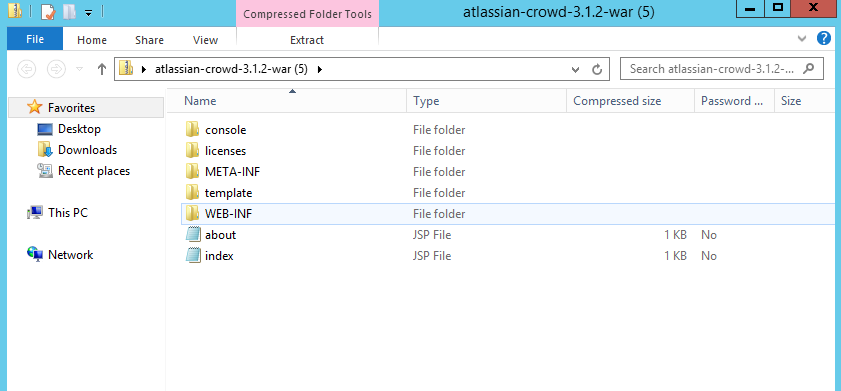Image resolution: width=841 pixels, height=391 pixels.
Task: Go forward with the Forward arrow
Action: click(x=56, y=69)
